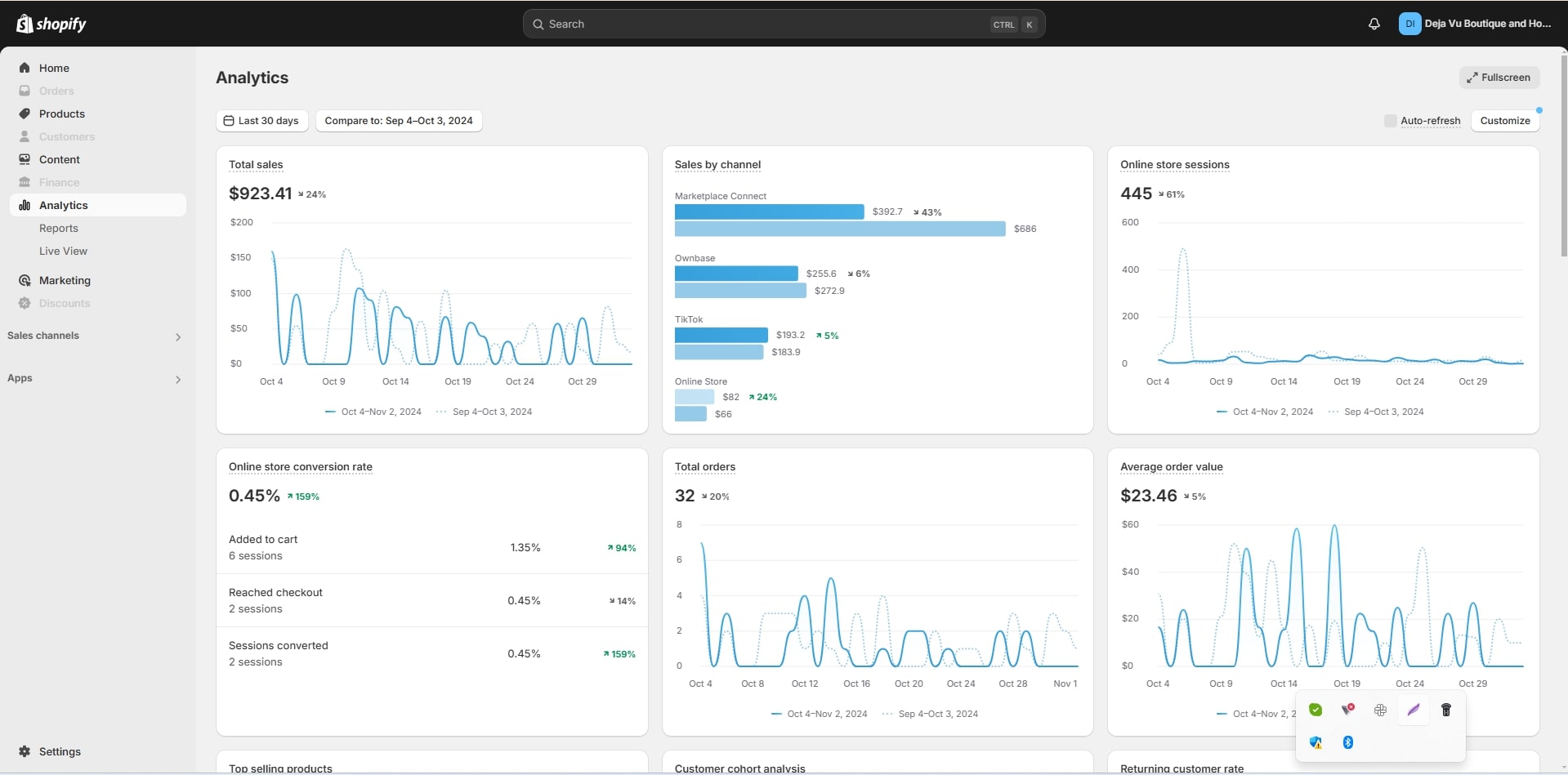Click the Customize button

[1504, 121]
